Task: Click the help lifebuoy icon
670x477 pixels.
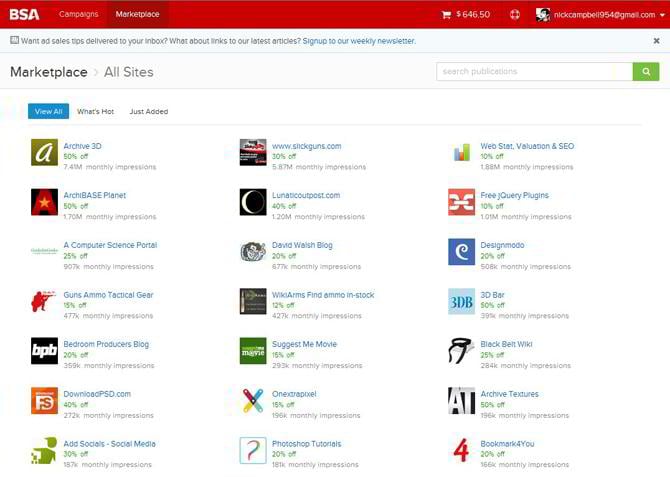Action: [515, 15]
